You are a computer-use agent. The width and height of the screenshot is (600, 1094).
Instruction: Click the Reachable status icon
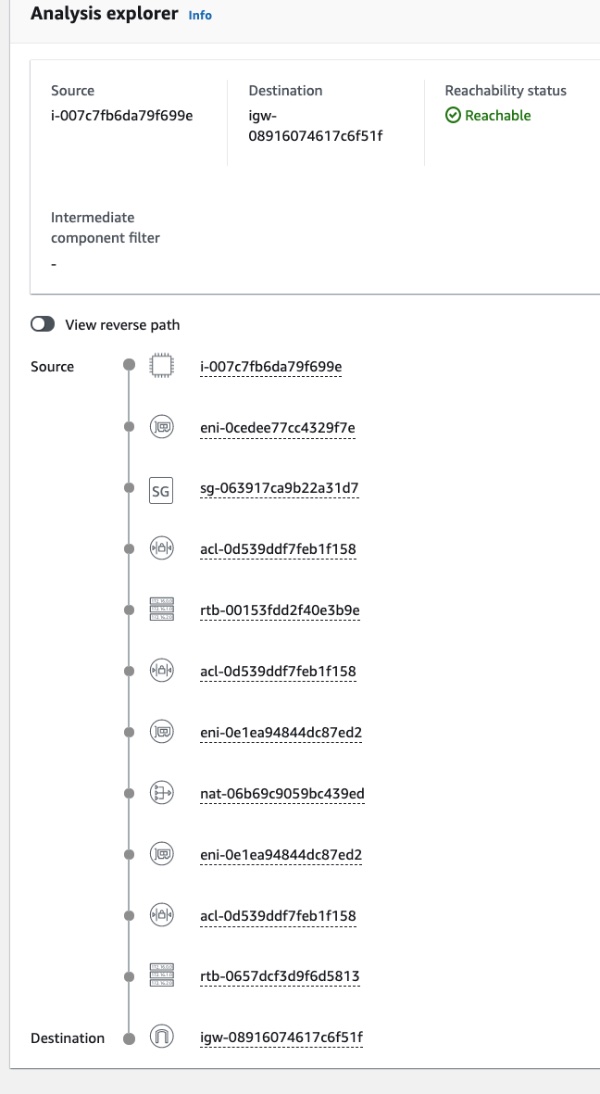[x=452, y=116]
